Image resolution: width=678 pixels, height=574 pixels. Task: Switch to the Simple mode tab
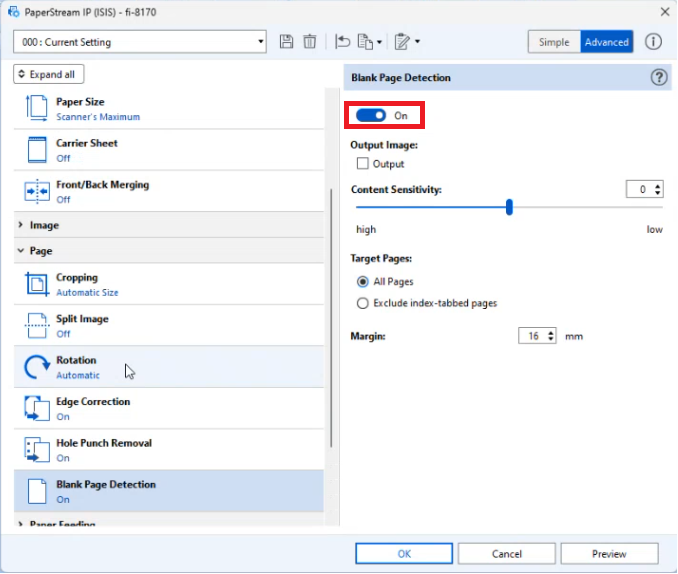point(554,42)
